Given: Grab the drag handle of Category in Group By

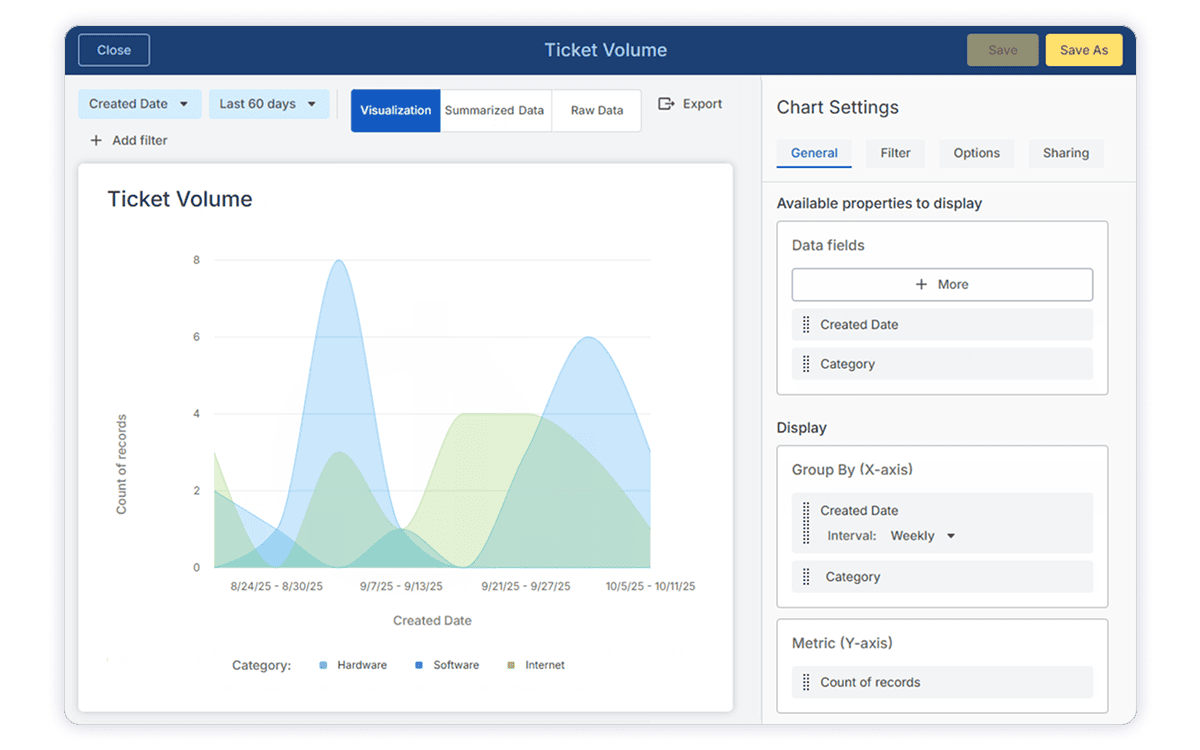Looking at the screenshot, I should pos(806,577).
